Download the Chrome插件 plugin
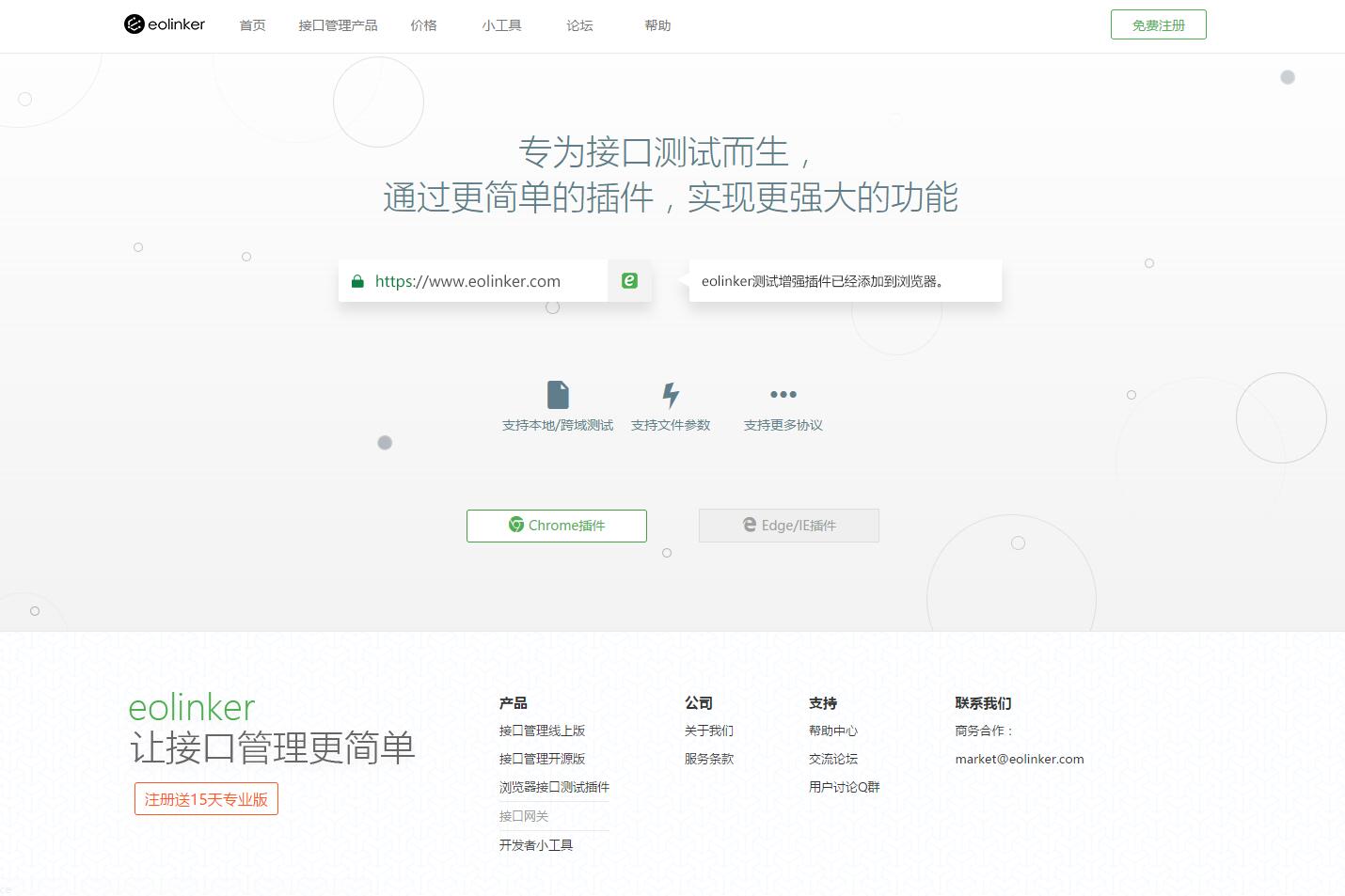This screenshot has width=1345, height=896. pyautogui.click(x=557, y=526)
